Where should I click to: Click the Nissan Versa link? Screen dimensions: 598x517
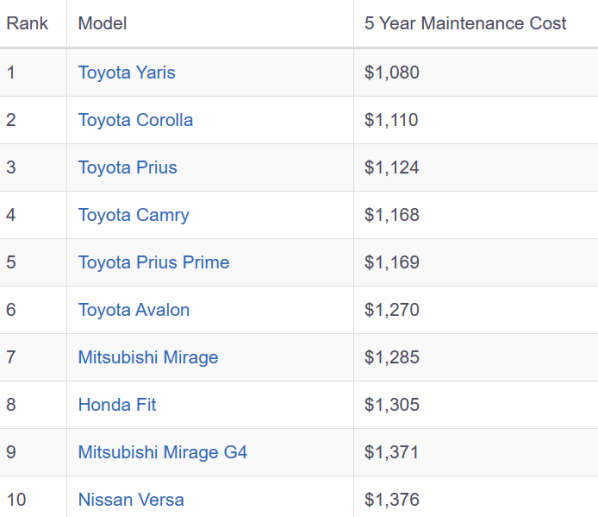tap(131, 499)
